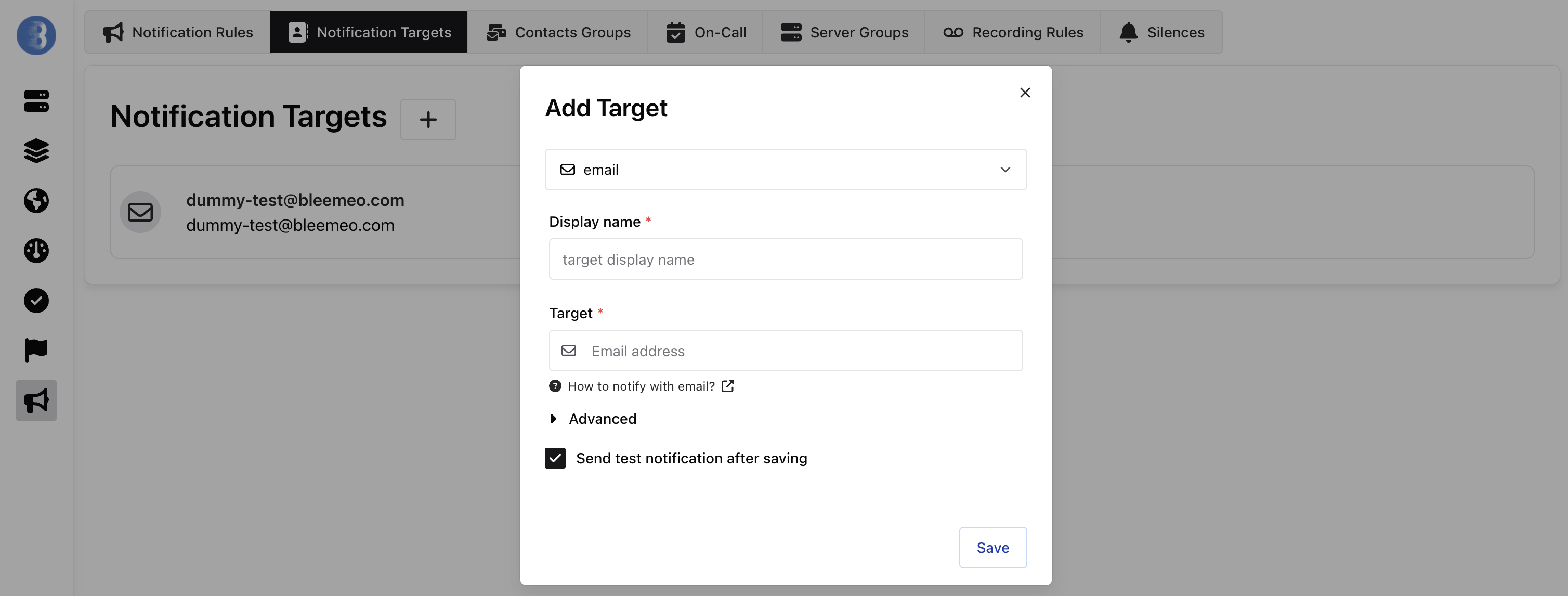Uncheck Send test notification after saving
The width and height of the screenshot is (1568, 596).
(555, 458)
